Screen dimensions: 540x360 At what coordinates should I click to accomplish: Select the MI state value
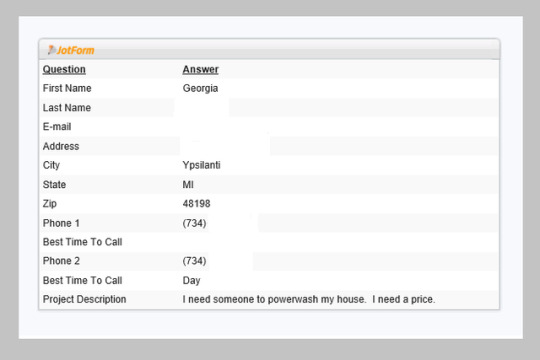point(188,185)
